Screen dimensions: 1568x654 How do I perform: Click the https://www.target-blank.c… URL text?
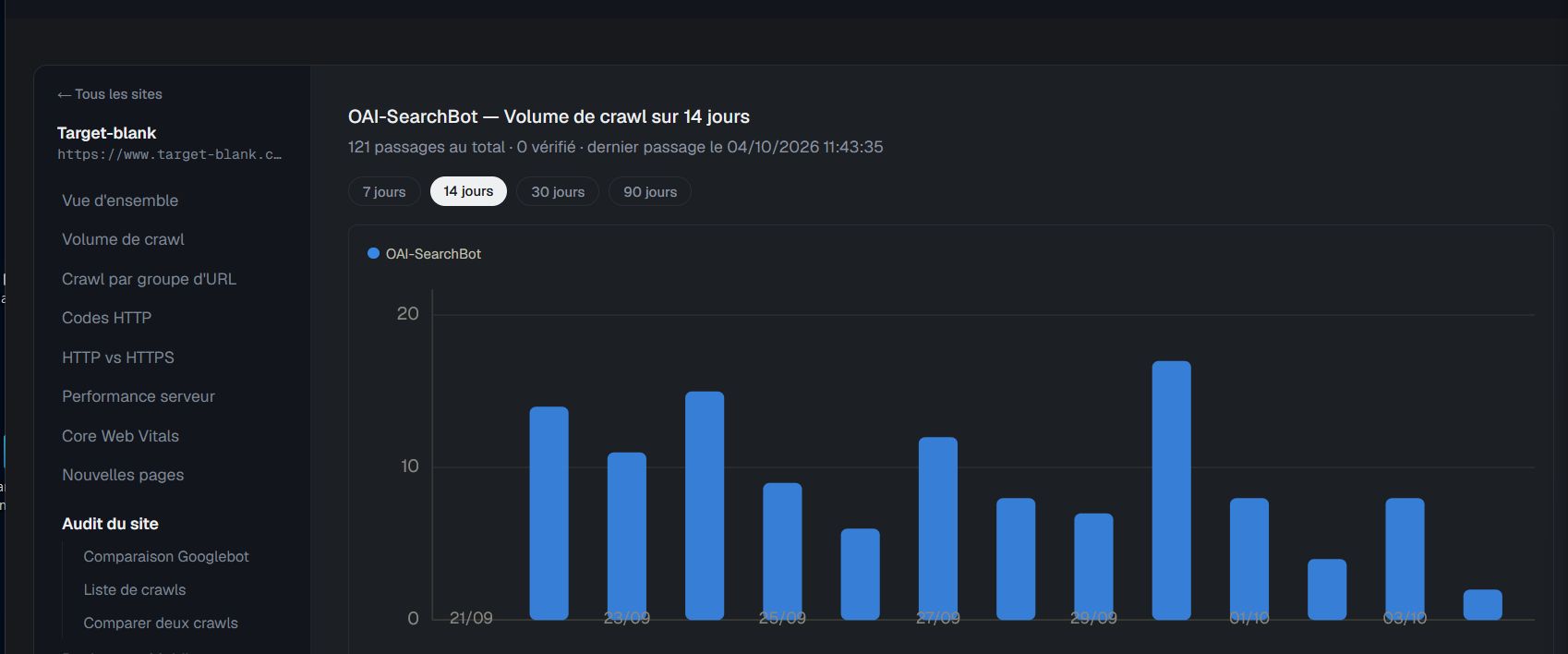pyautogui.click(x=170, y=154)
